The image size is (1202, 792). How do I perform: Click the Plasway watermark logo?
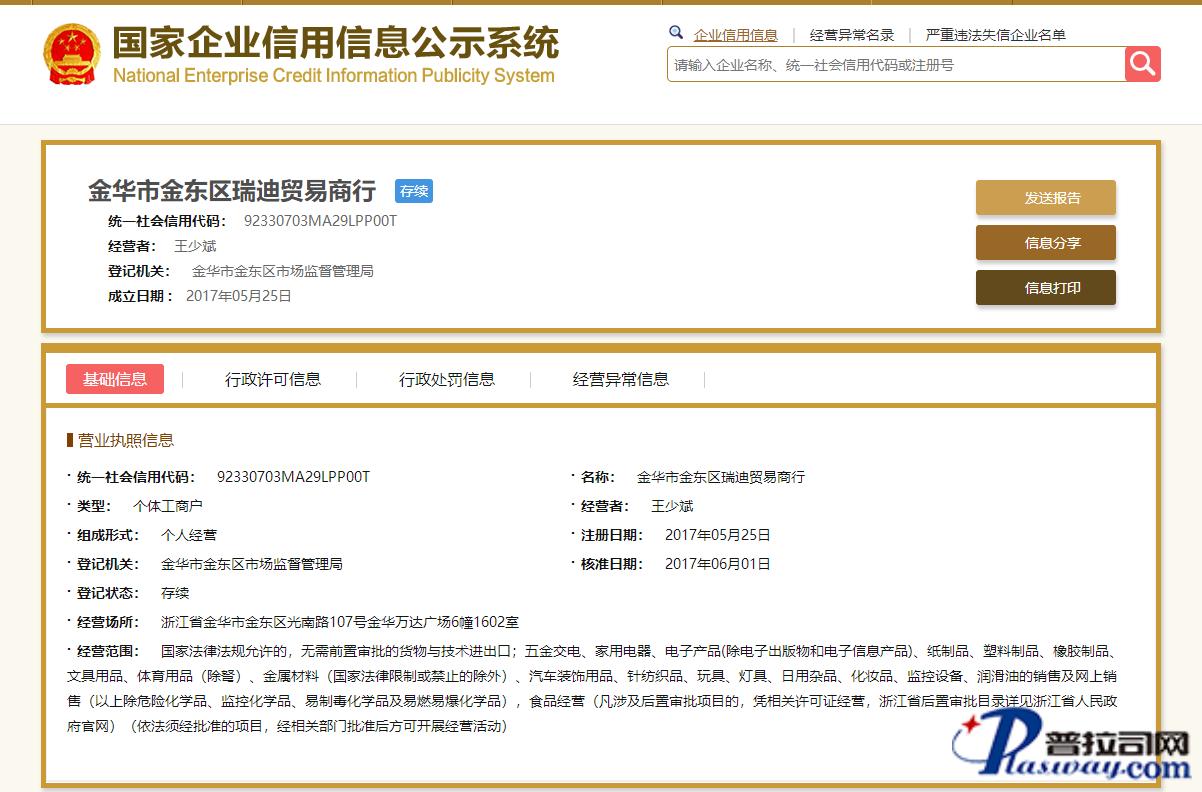1070,749
